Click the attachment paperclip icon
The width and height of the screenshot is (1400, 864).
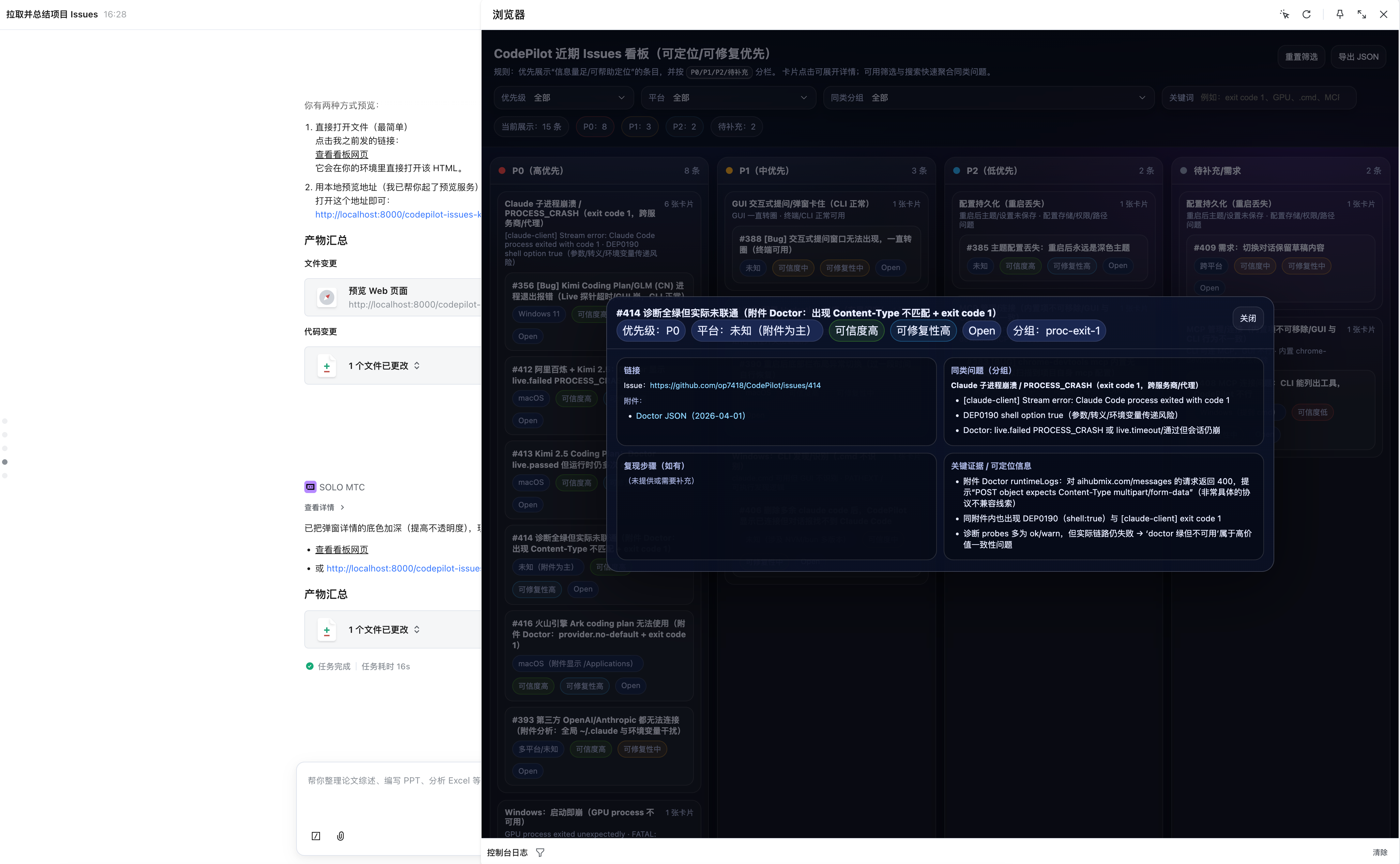click(x=340, y=836)
